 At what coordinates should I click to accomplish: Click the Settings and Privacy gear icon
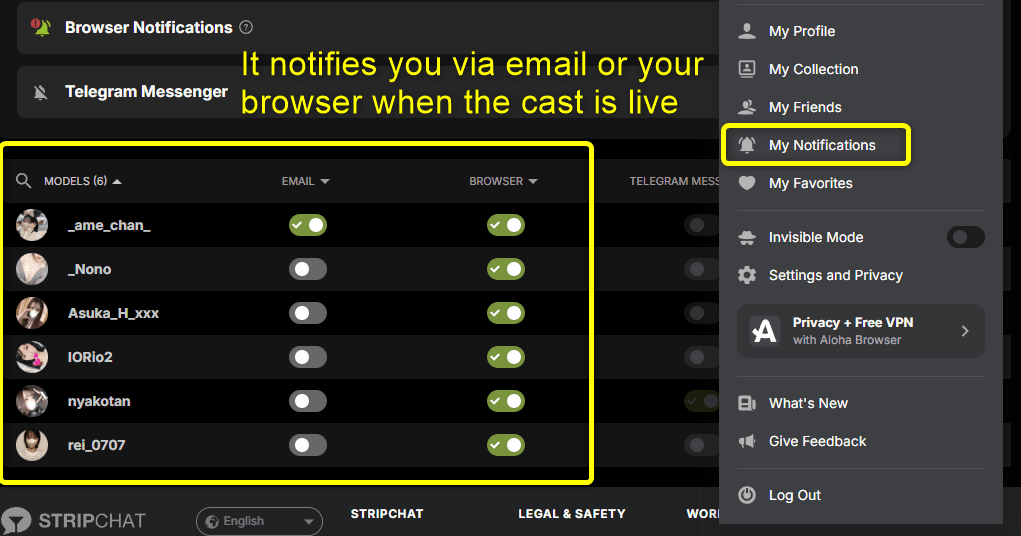tap(747, 275)
